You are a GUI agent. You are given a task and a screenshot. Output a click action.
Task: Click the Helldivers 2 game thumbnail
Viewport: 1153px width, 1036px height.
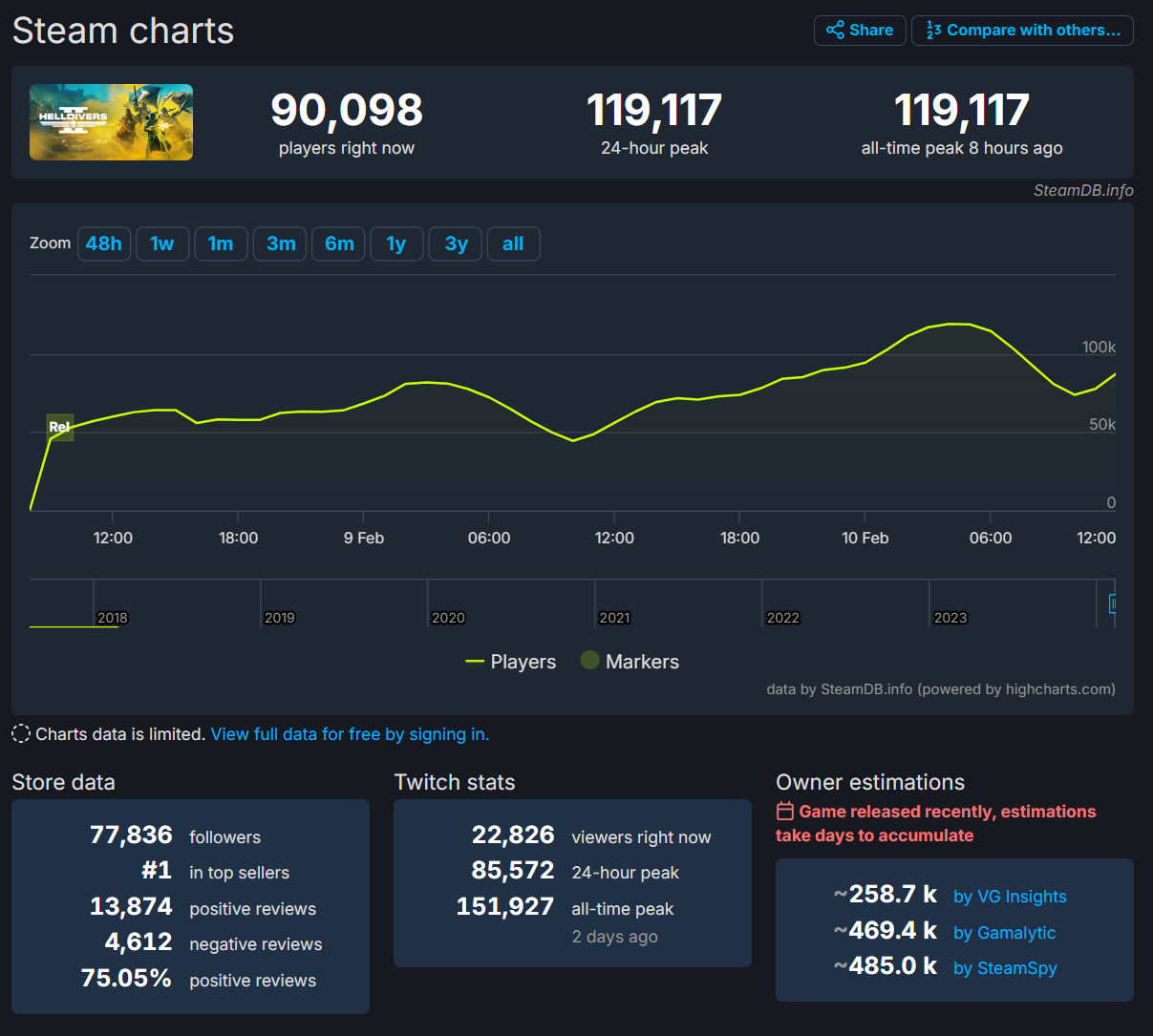pos(111,122)
